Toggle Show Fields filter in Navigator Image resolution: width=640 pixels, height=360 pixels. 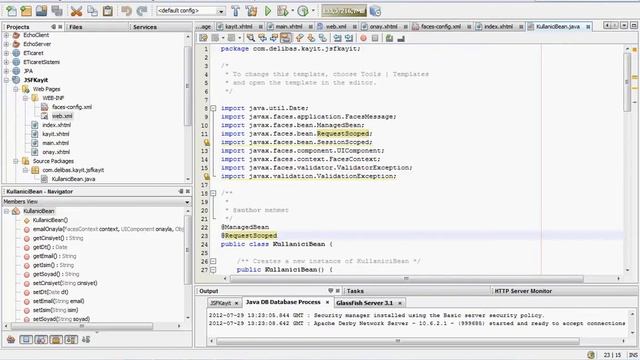26,339
